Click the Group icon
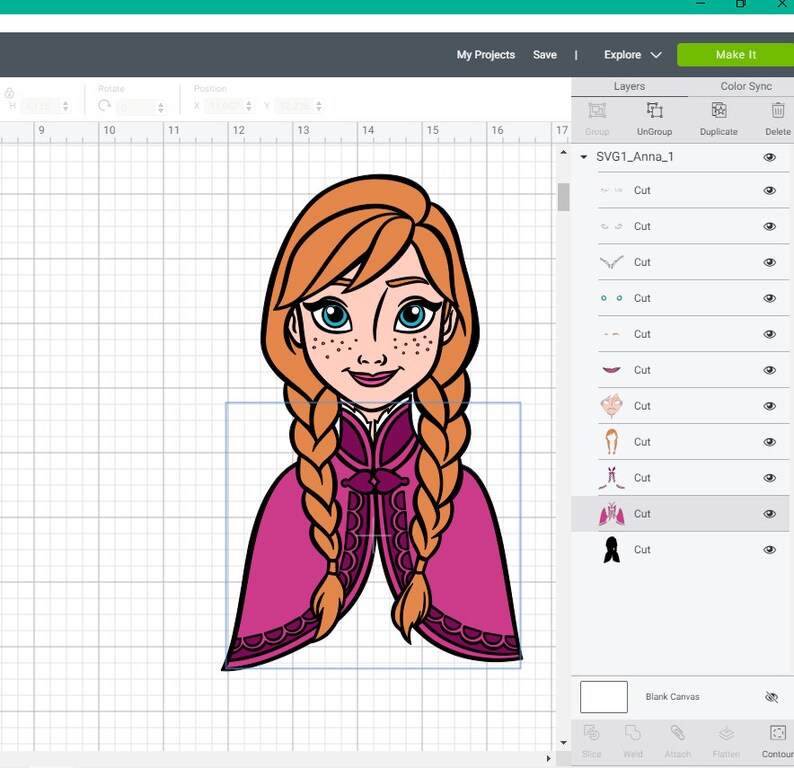The image size is (794, 768). 597,110
